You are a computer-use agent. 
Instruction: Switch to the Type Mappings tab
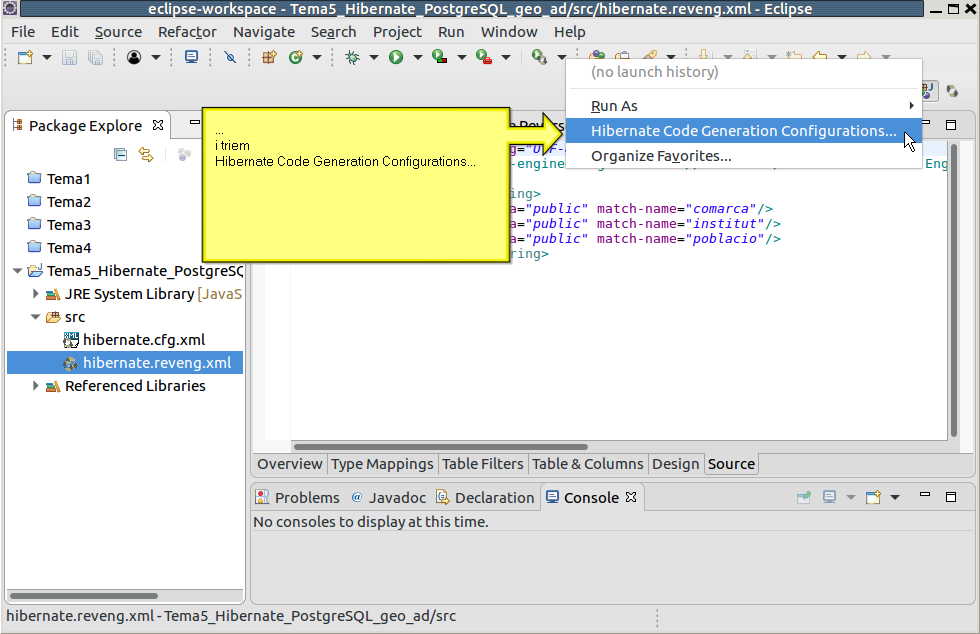382,464
